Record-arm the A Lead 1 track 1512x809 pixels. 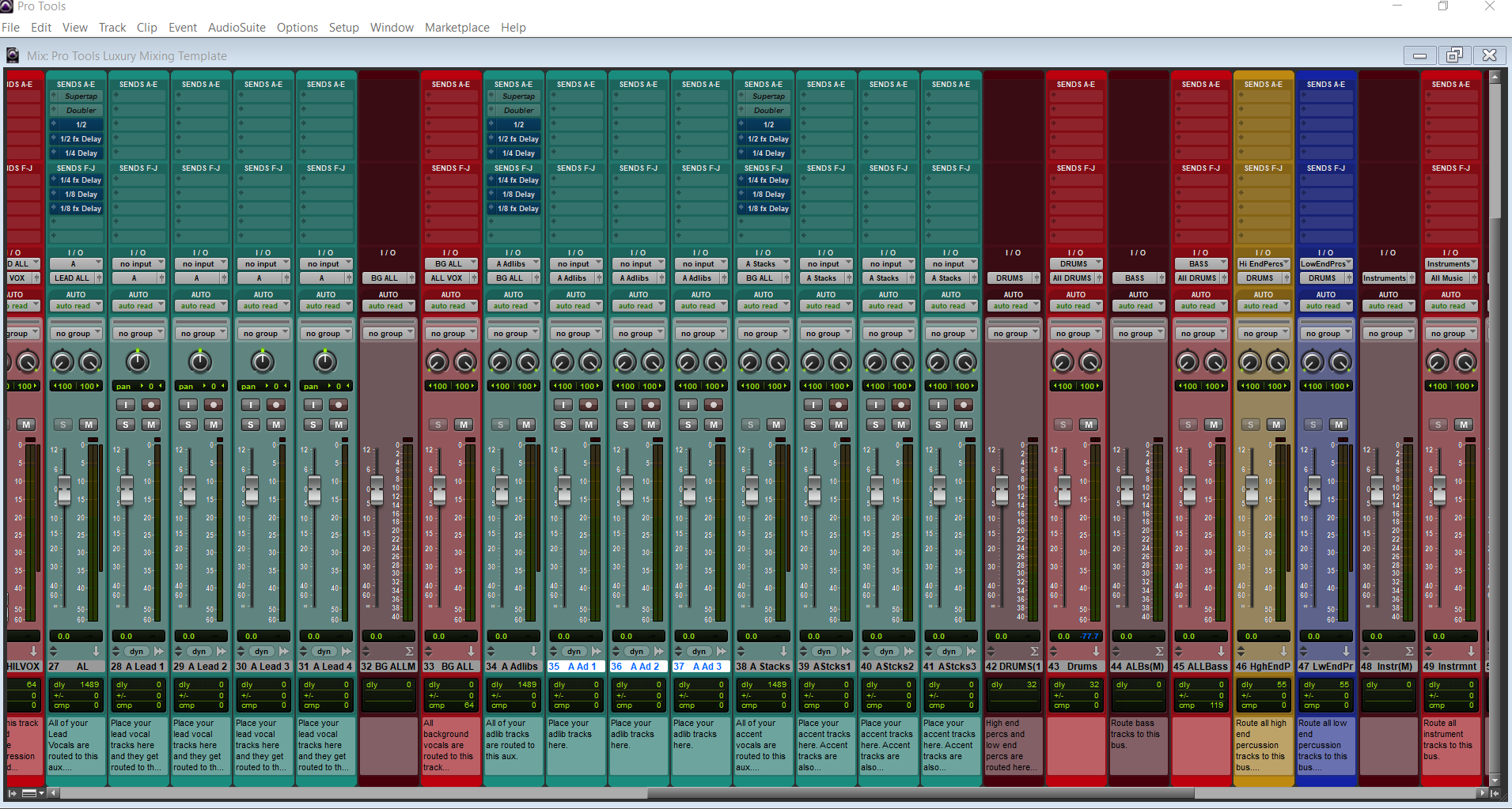click(150, 404)
